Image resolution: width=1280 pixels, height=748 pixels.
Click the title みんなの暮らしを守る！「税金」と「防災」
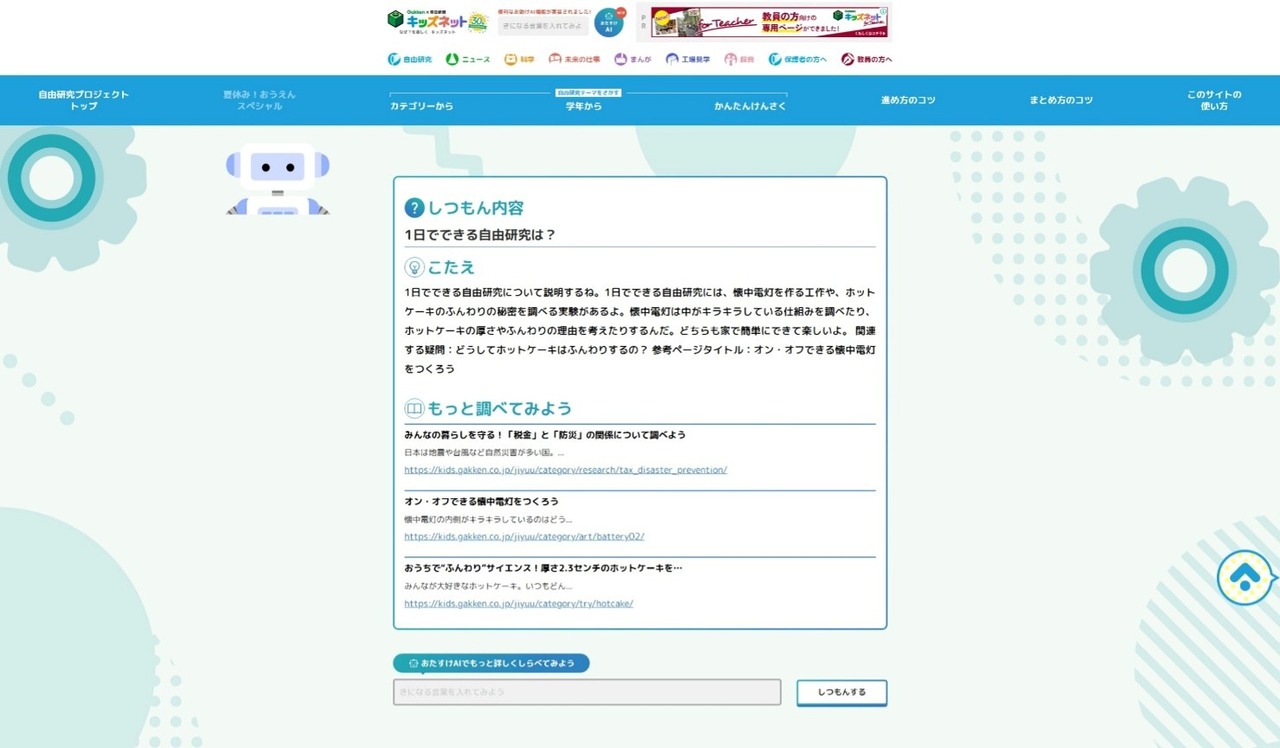[x=545, y=435]
